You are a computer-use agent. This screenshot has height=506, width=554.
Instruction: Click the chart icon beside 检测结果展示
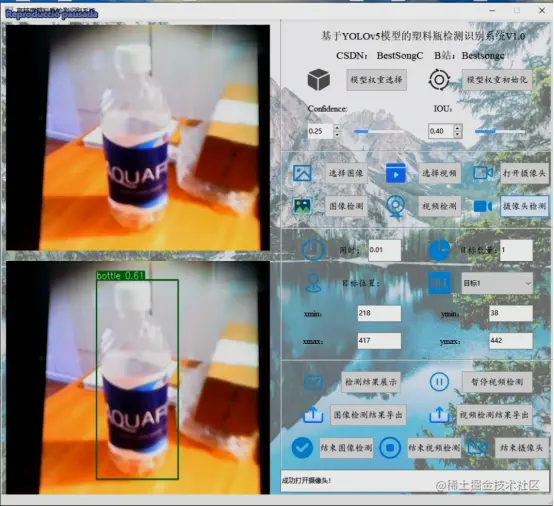click(313, 382)
